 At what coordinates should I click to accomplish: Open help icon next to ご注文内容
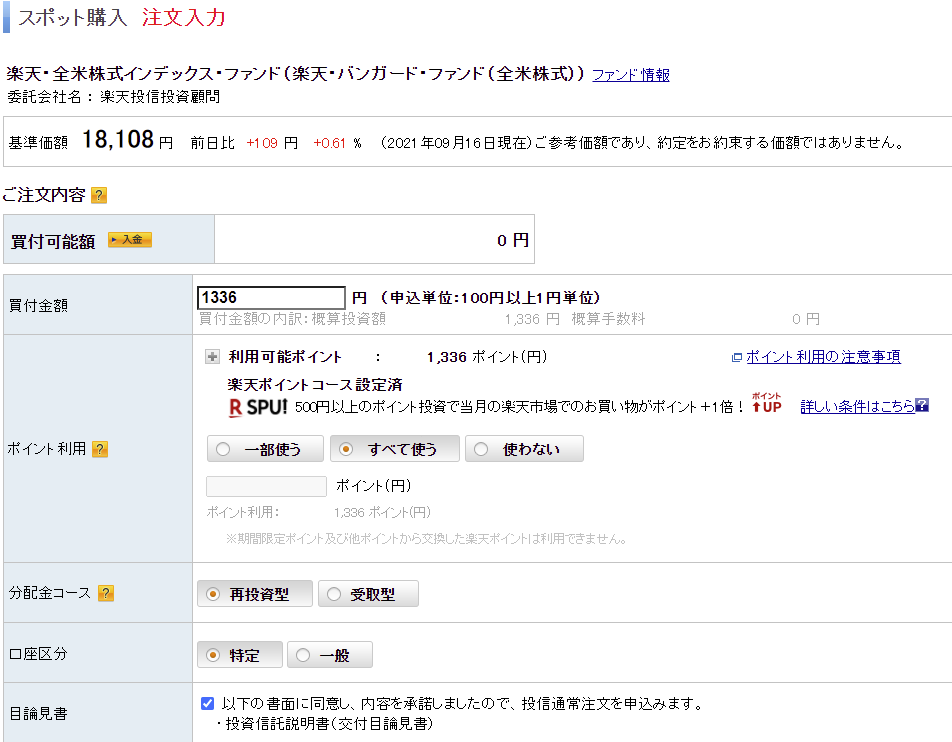(99, 196)
